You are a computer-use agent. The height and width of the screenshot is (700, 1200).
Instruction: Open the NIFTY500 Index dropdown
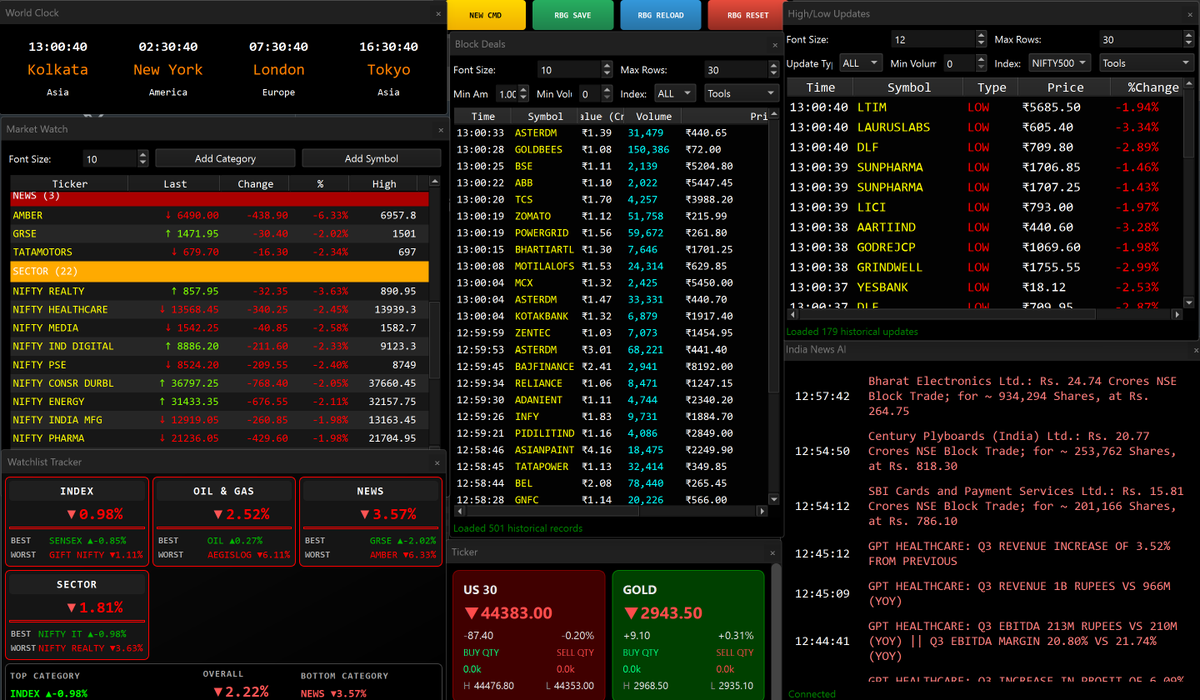(x=1060, y=62)
